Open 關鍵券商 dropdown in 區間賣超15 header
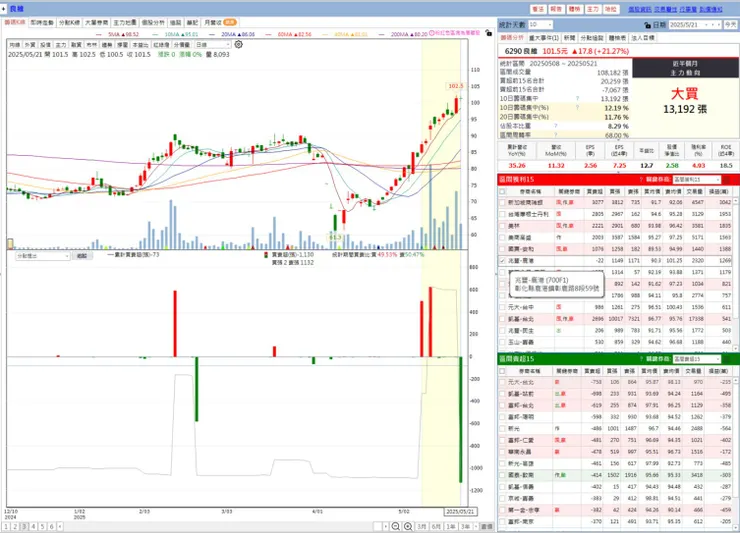The width and height of the screenshot is (740, 533). 697,359
